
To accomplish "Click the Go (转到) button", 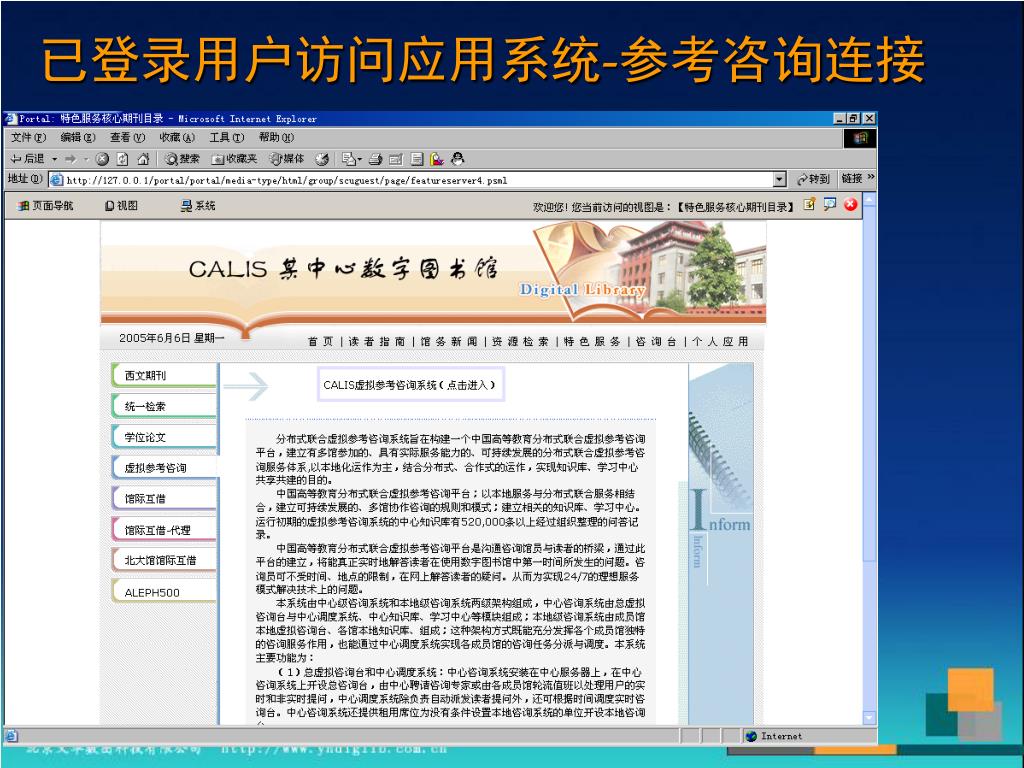I will pos(813,179).
